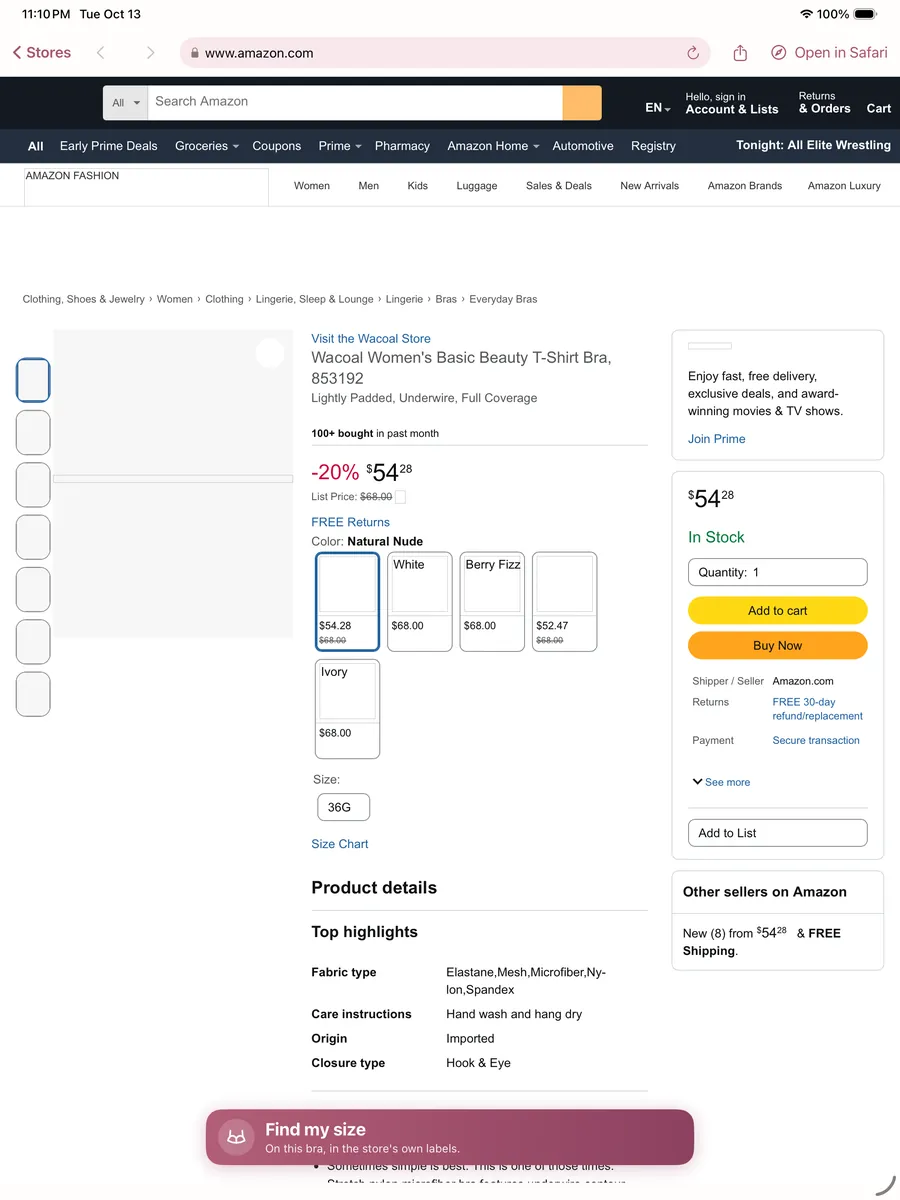This screenshot has height=1200, width=900.
Task: Choose the $52.47 color swatch
Action: 565,602
